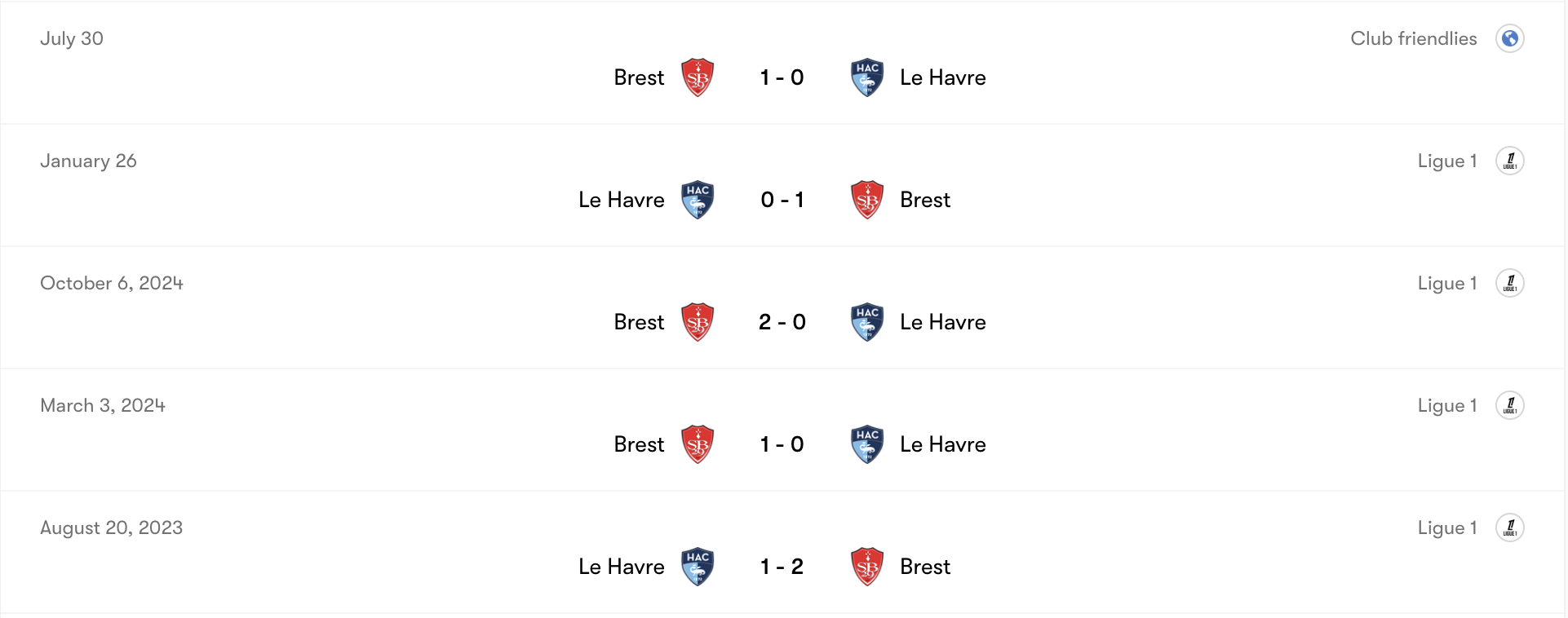Open the Ligue 1 label on the October 6 row

(x=1447, y=283)
